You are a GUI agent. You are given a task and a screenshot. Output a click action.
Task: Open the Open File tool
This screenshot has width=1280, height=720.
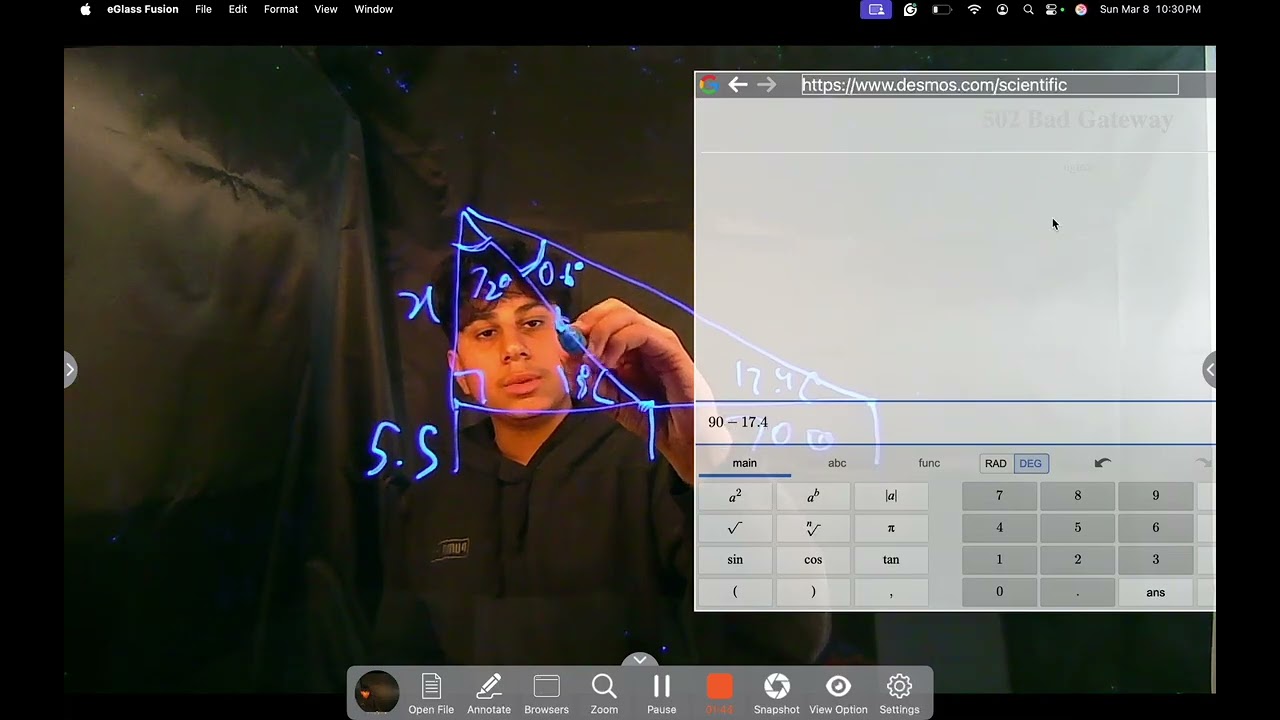[431, 693]
